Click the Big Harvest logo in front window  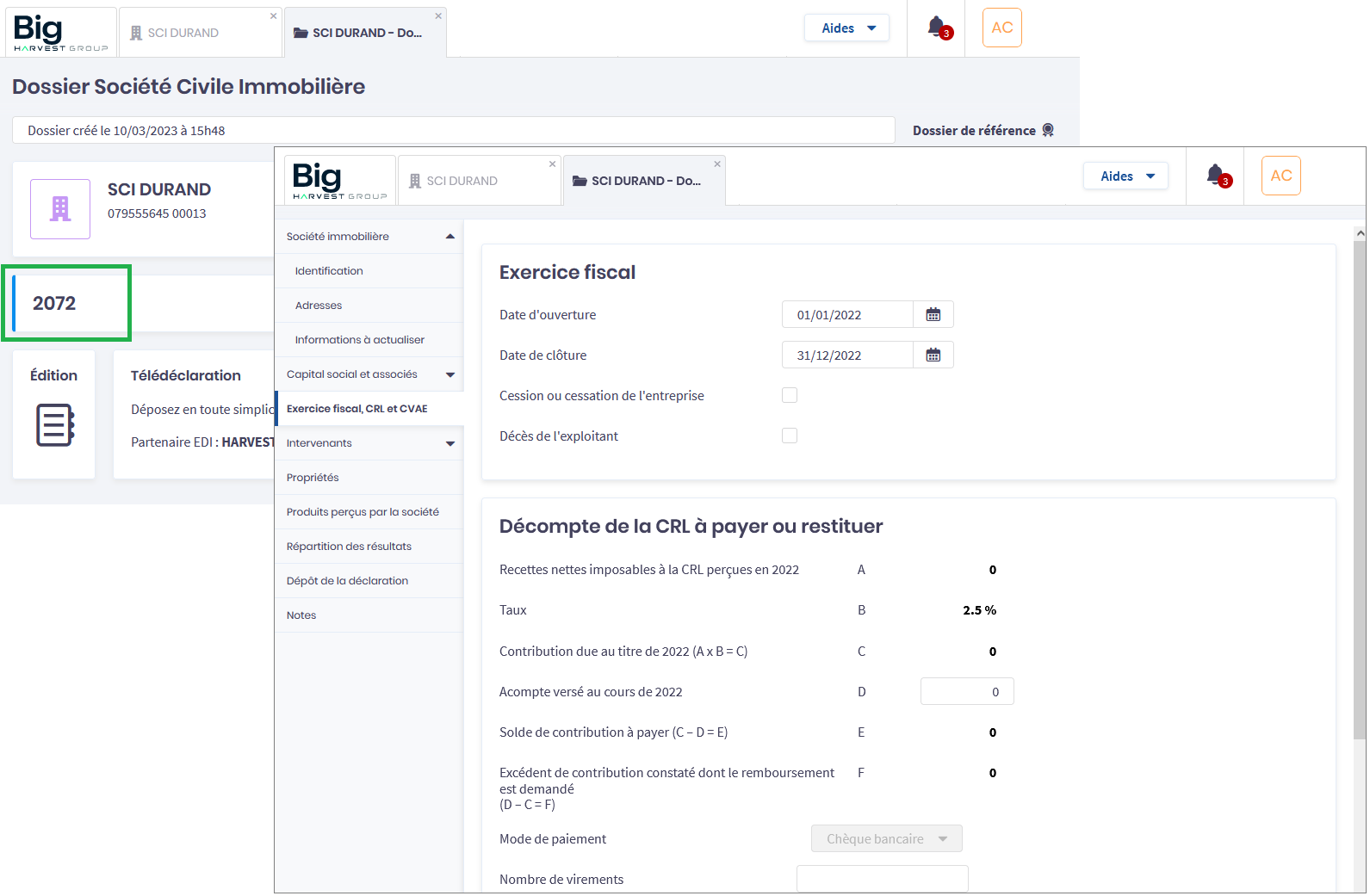339,181
